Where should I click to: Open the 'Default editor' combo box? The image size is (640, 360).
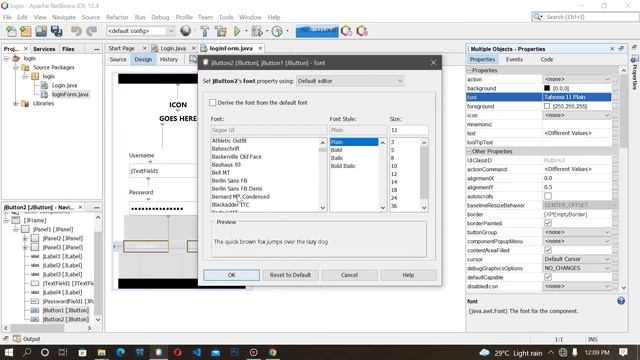[x=350, y=81]
